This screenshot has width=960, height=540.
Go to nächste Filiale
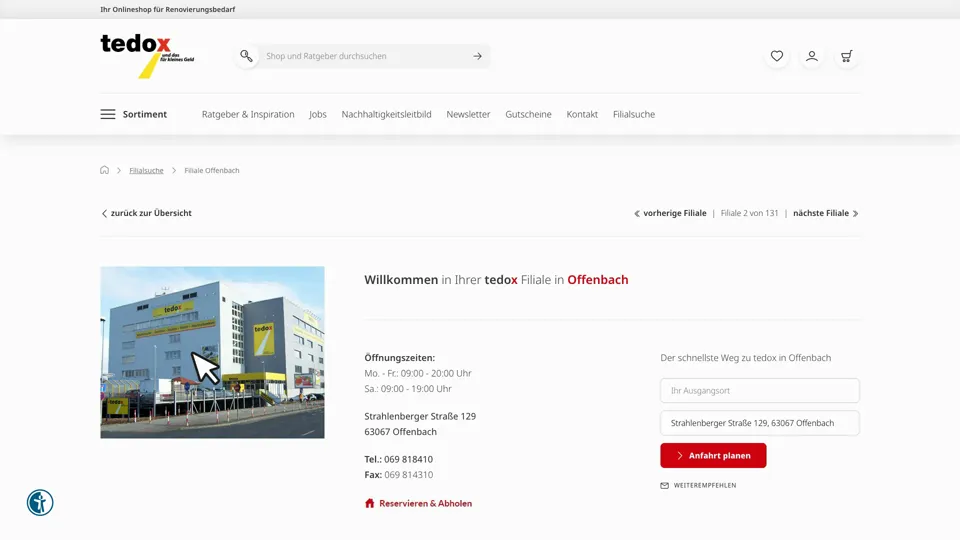point(821,213)
